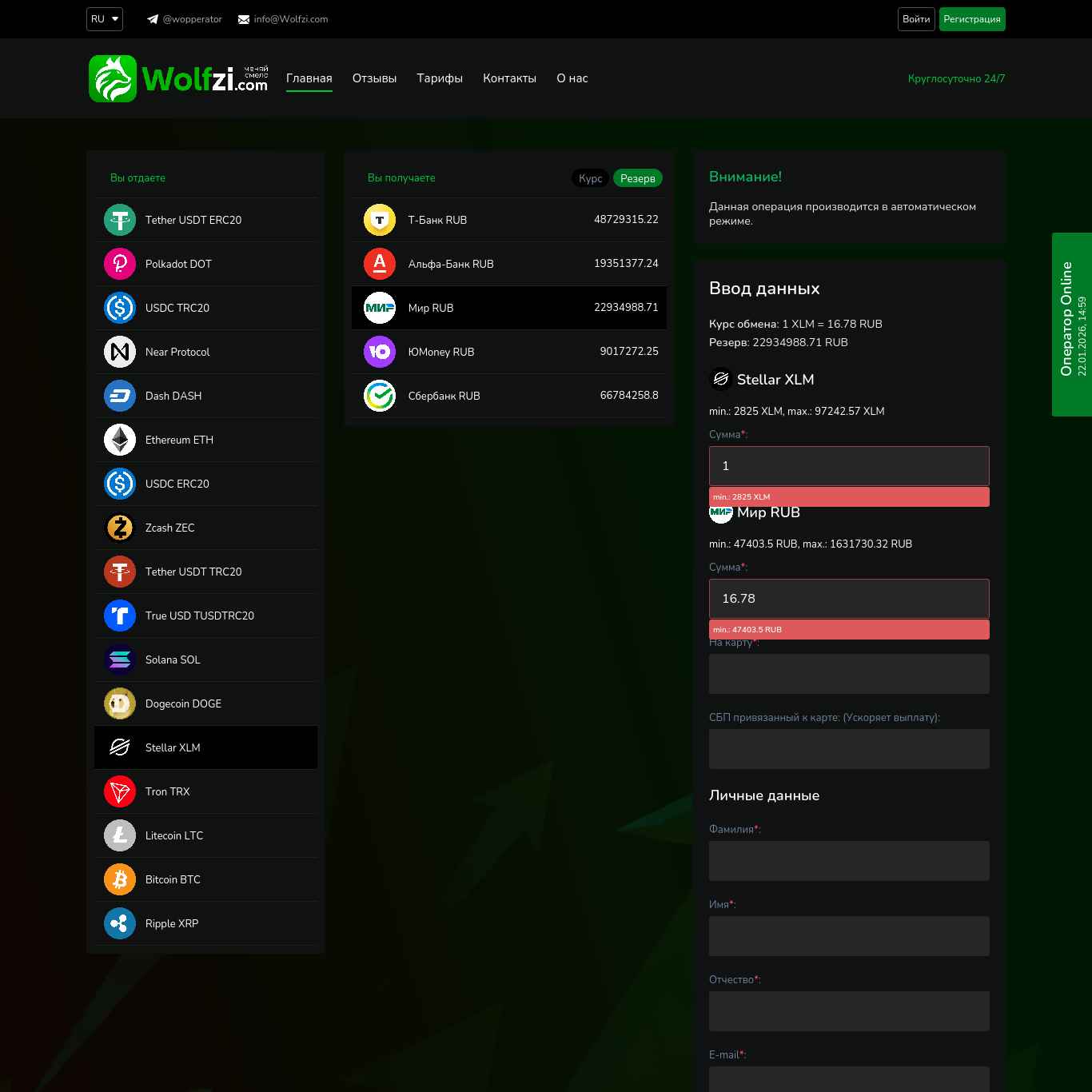Open the RU language dropdown

click(x=105, y=19)
